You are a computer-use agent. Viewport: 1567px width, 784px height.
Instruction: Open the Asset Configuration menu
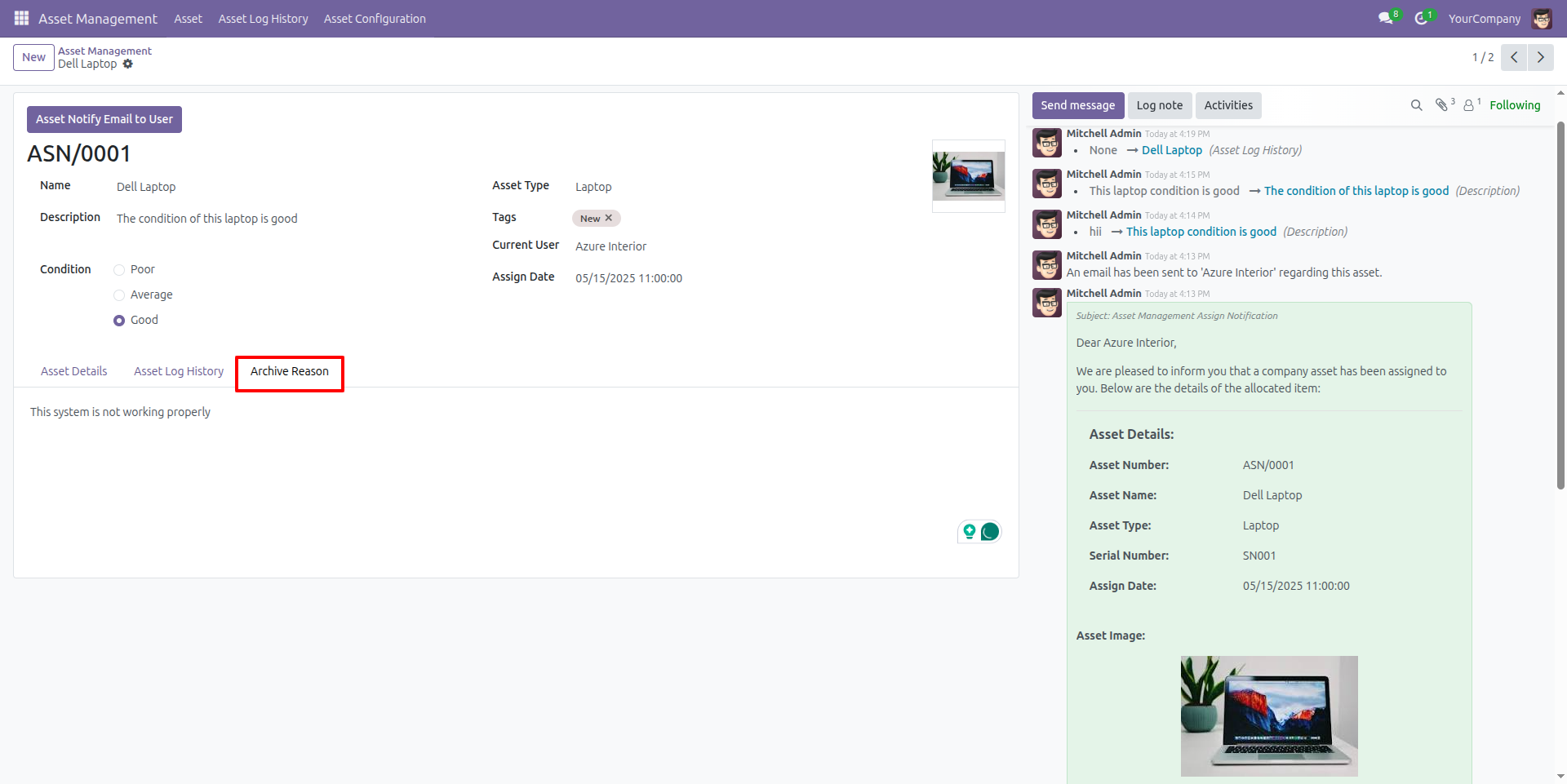tap(375, 18)
